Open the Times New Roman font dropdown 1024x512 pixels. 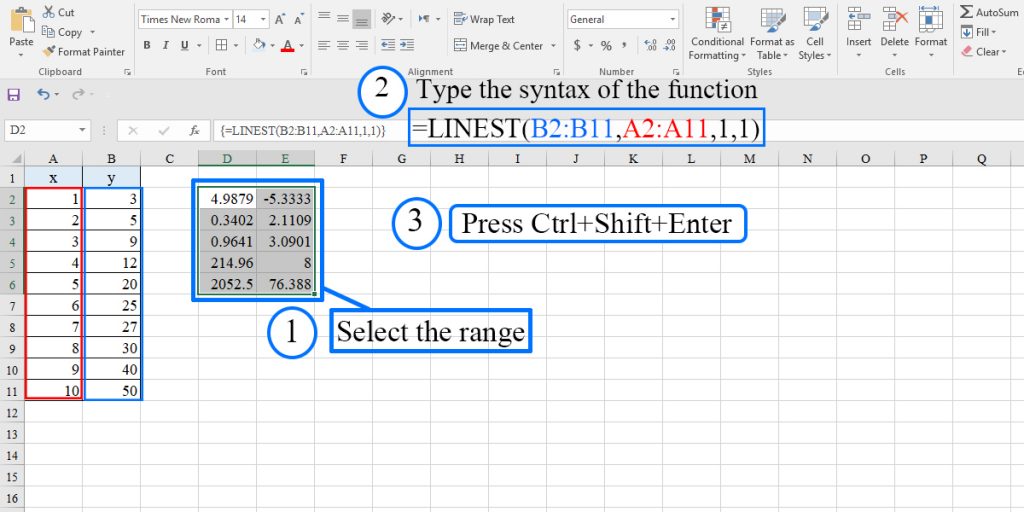[x=226, y=19]
